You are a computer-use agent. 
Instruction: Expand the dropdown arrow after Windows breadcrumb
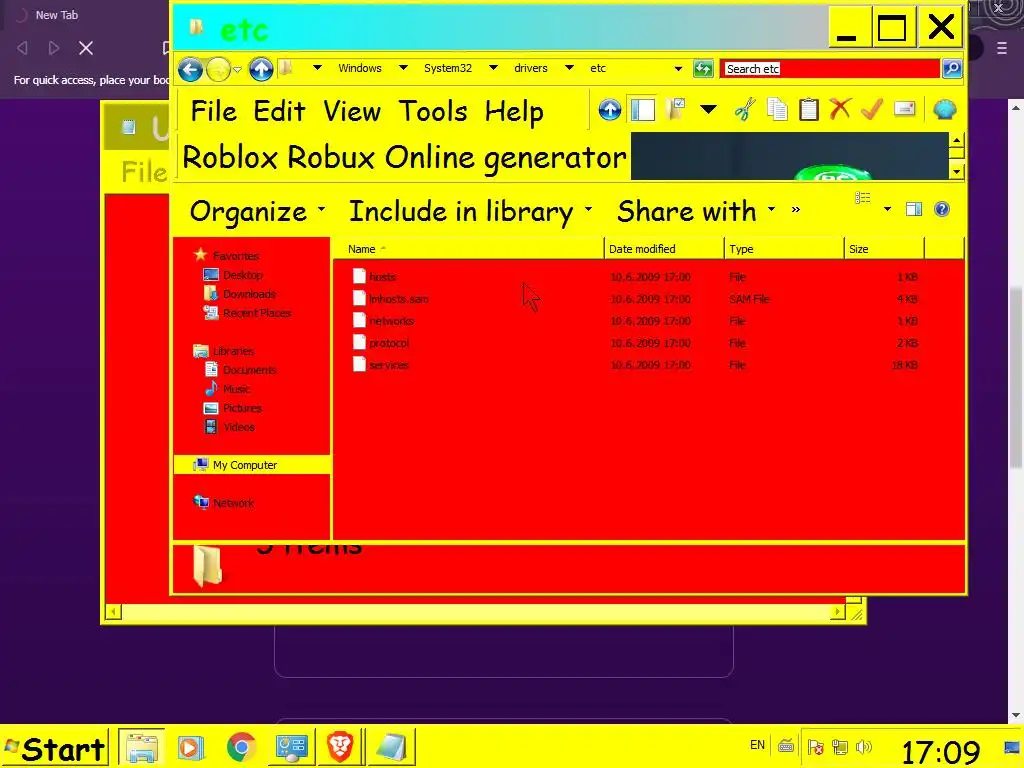point(404,68)
